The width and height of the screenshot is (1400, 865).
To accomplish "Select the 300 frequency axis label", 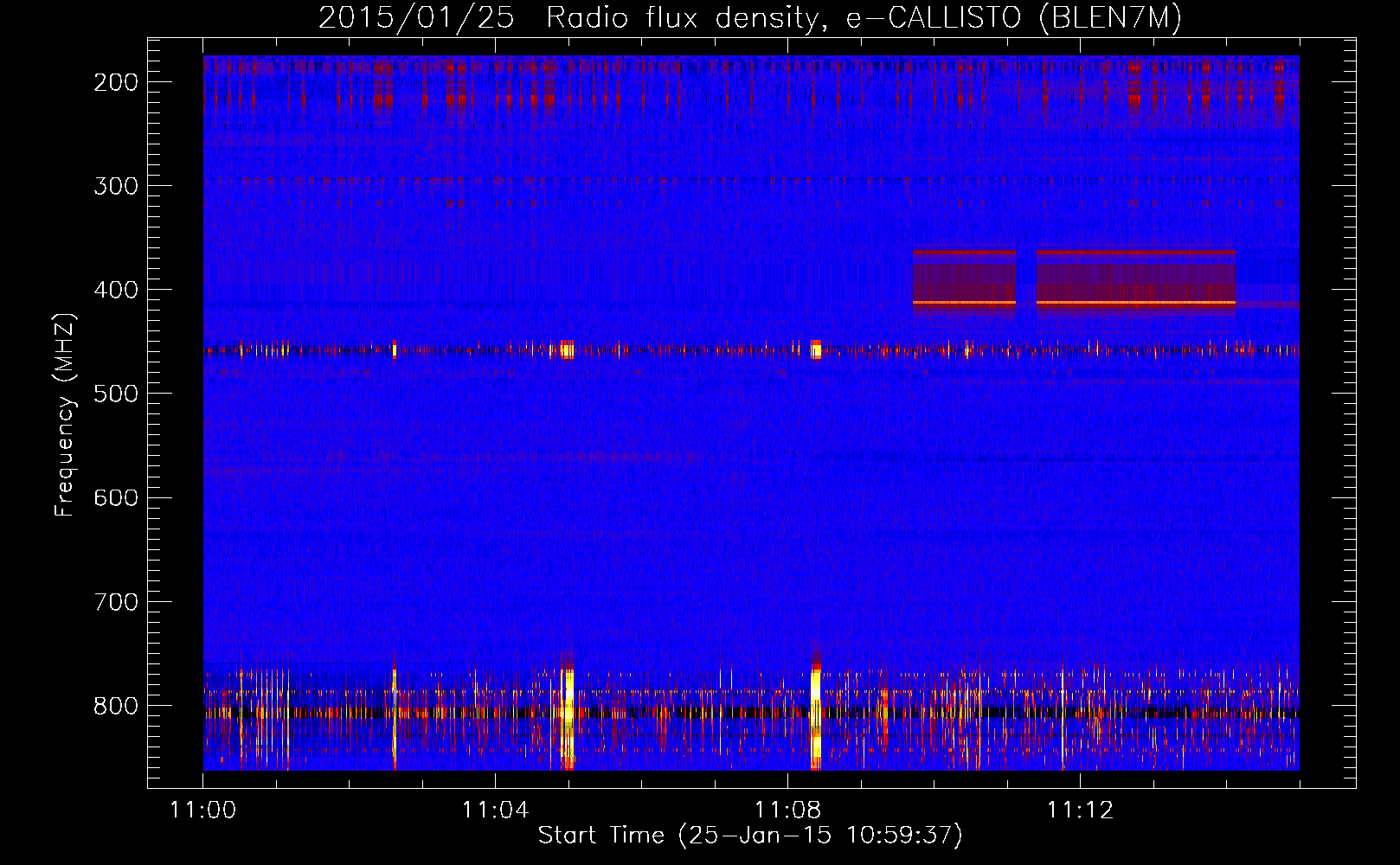I will coord(116,186).
